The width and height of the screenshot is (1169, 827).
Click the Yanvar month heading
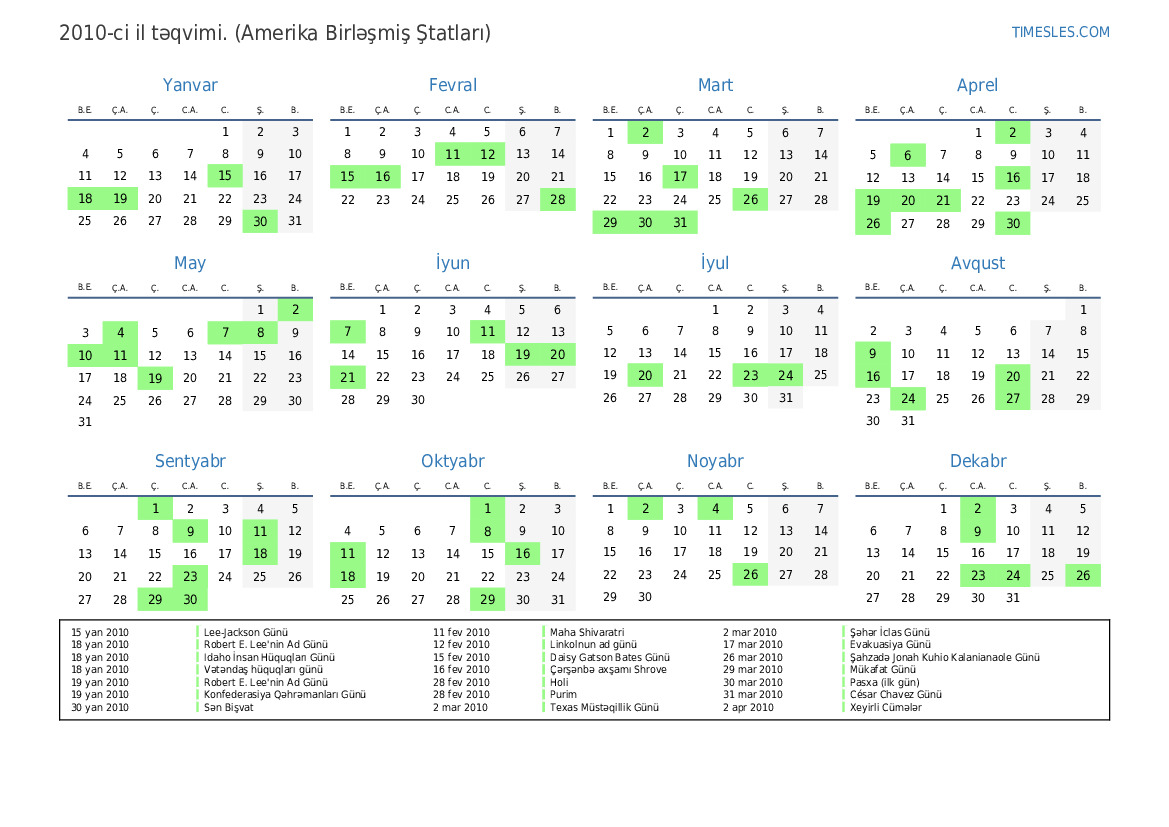[x=190, y=86]
